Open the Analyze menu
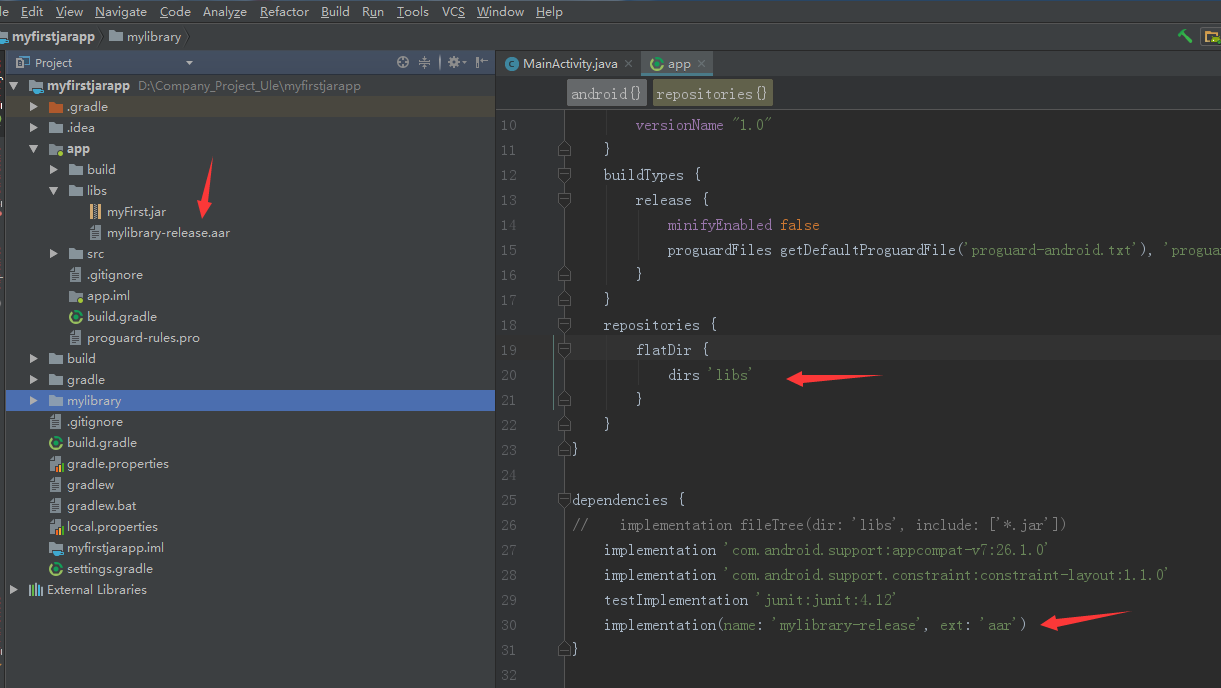Screen dimensions: 1221x688 point(225,12)
